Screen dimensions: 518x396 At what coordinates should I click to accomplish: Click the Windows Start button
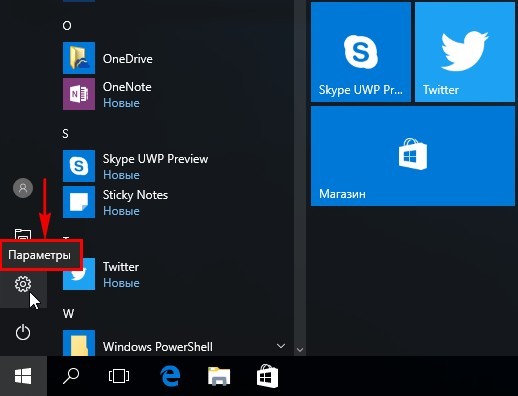click(x=23, y=376)
